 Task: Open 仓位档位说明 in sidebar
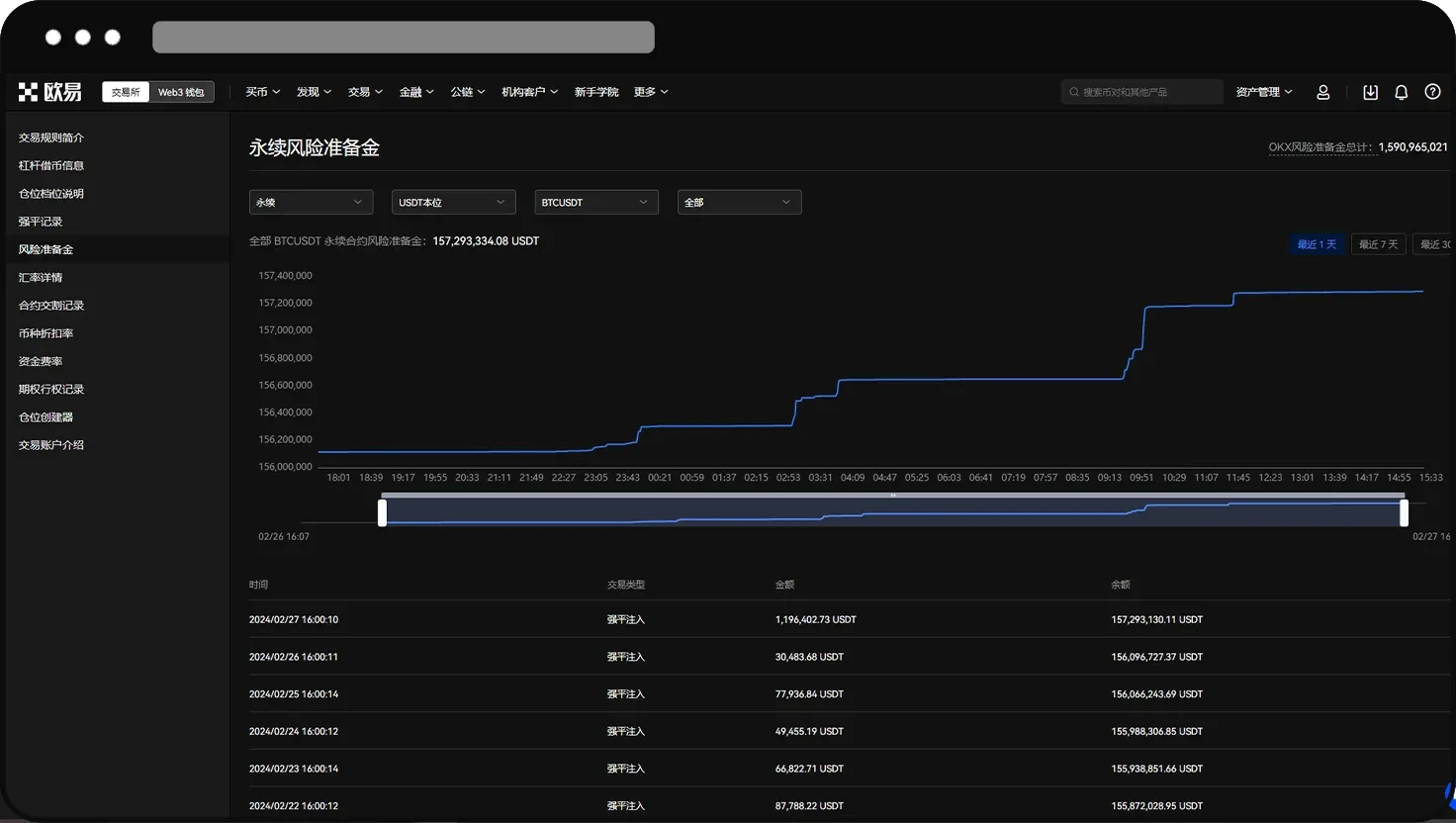(x=51, y=194)
